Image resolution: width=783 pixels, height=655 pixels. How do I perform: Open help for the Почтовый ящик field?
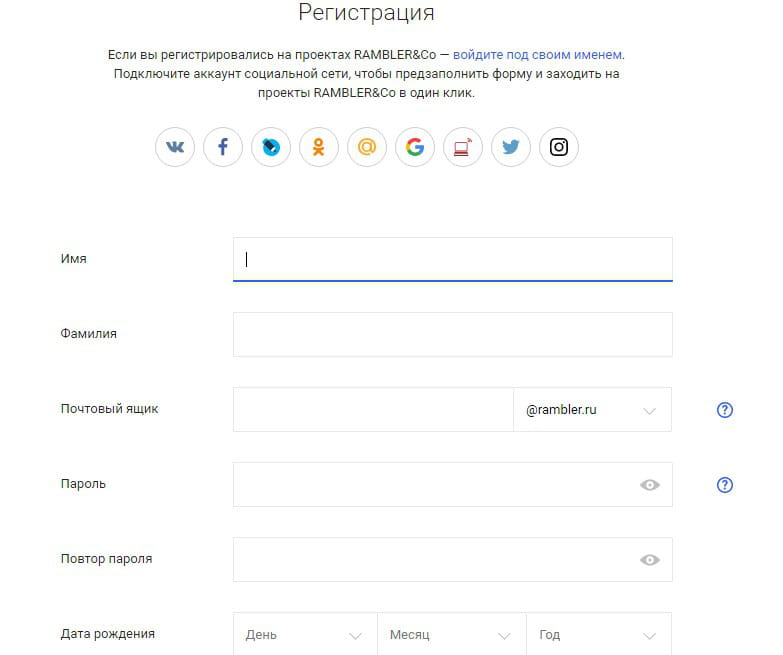click(x=725, y=410)
